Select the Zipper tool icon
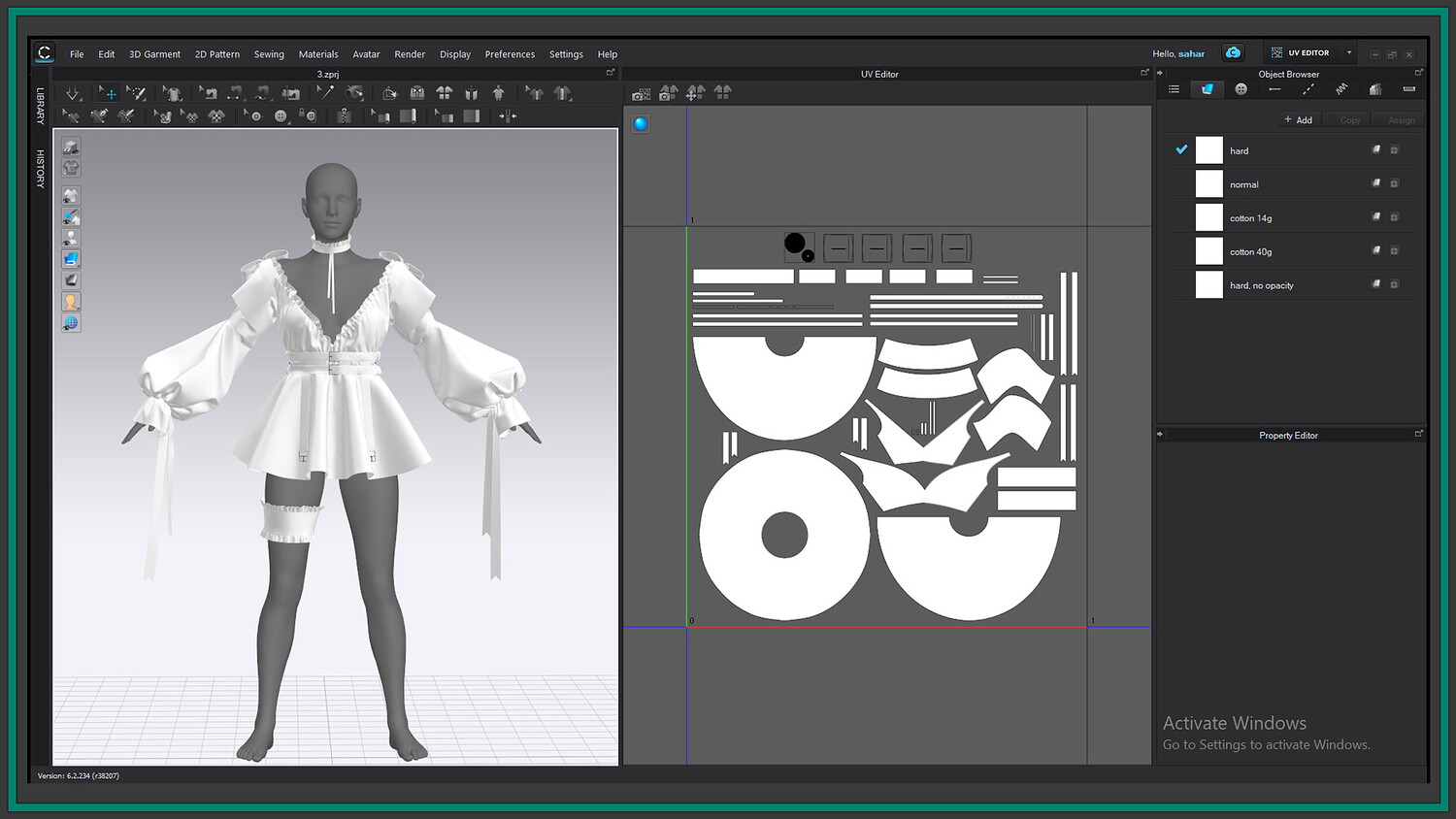 345,116
